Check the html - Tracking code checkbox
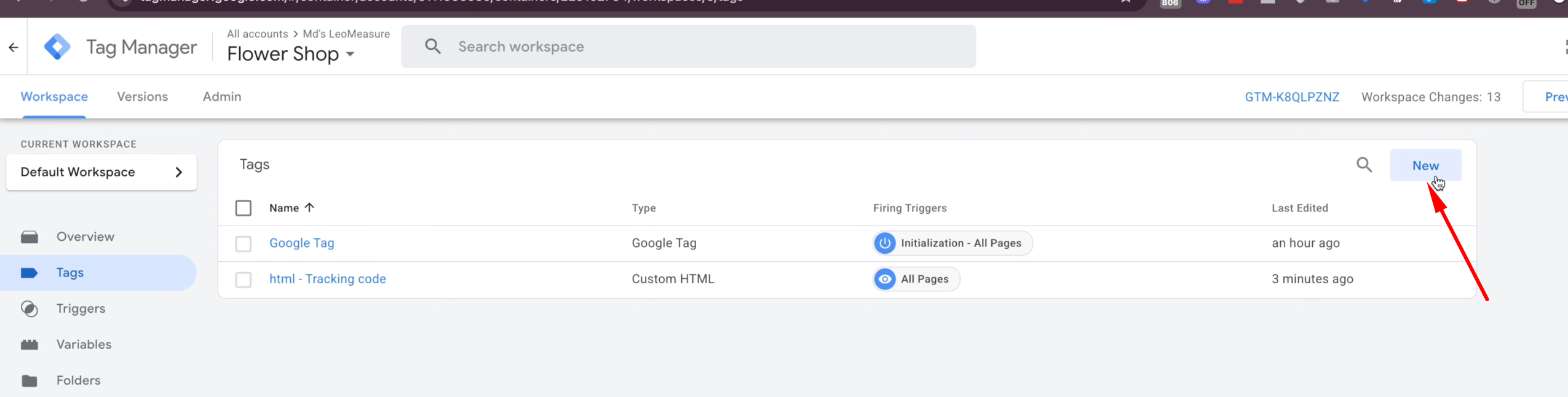1568x397 pixels. point(244,280)
